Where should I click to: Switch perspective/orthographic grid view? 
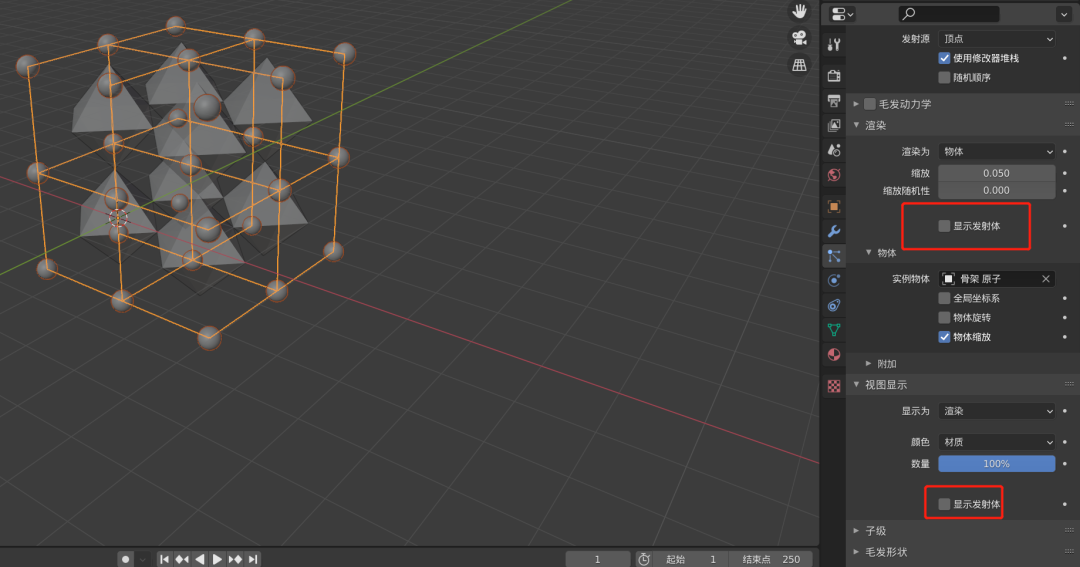(x=799, y=65)
